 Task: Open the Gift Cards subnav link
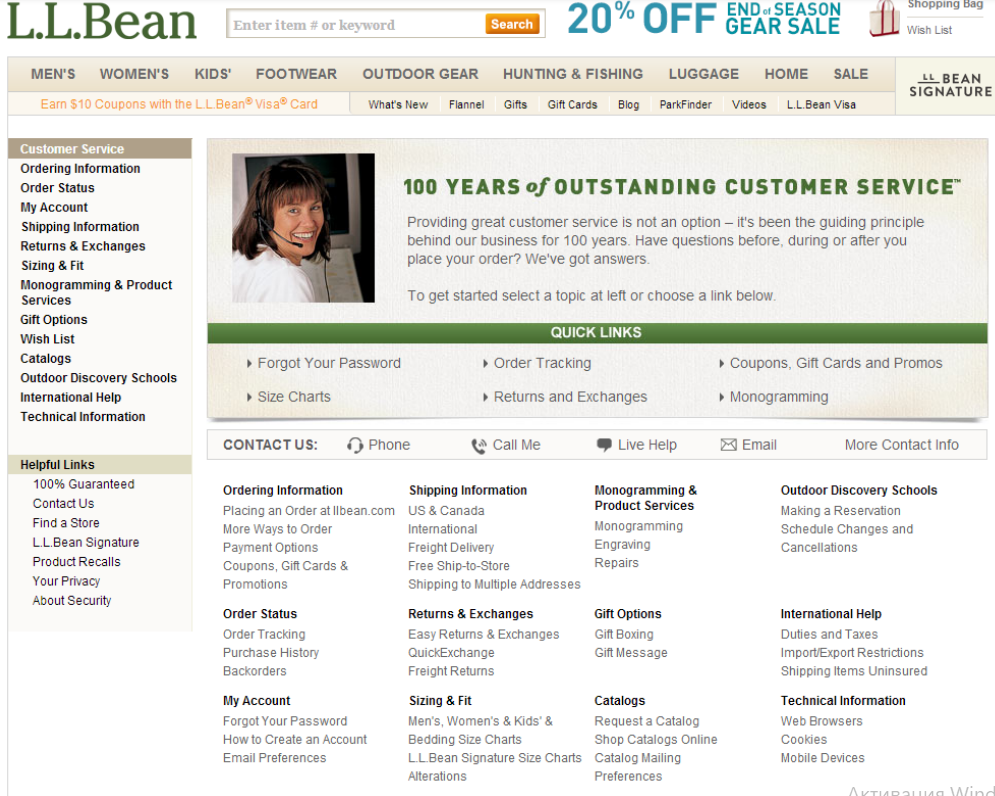tap(572, 105)
